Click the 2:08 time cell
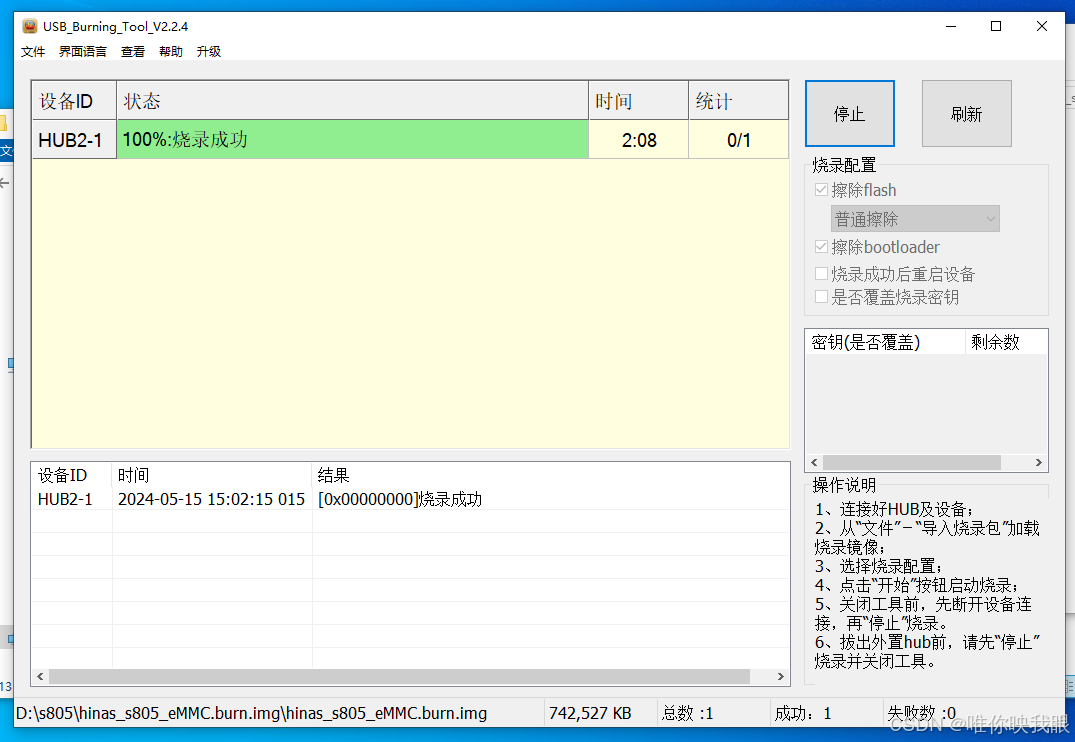Screen dimensions: 1075x742 (x=638, y=140)
